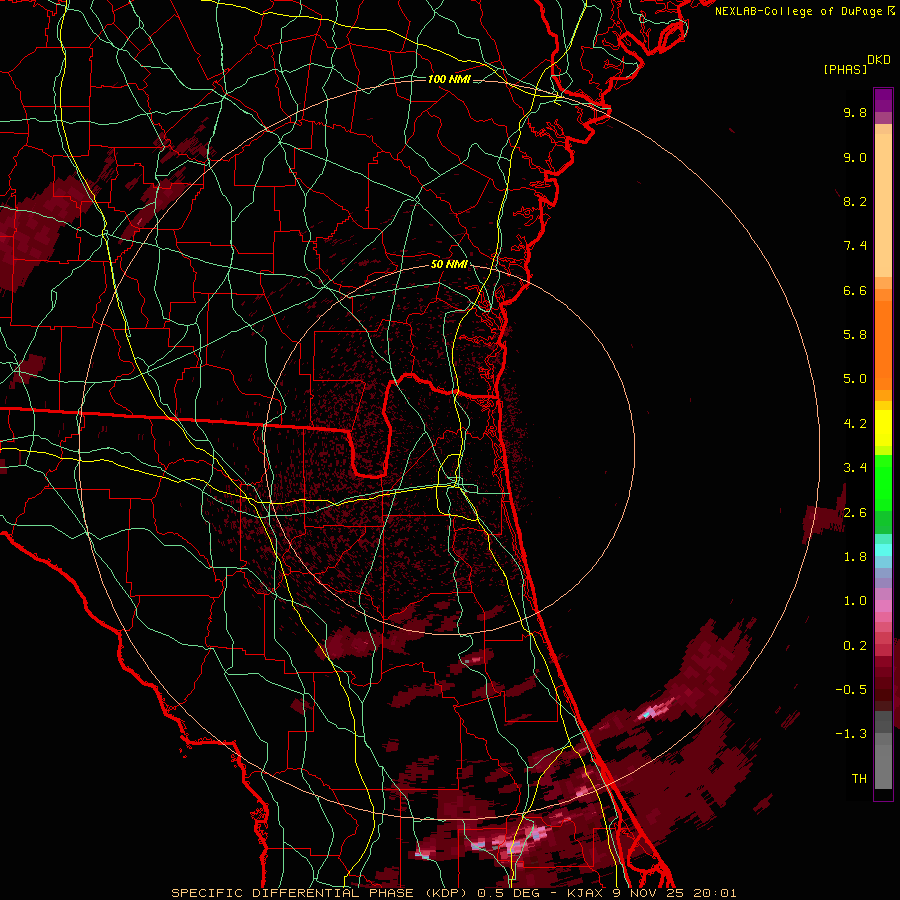Click the 6.6 value on color scale
The width and height of the screenshot is (900, 900).
coord(855,290)
